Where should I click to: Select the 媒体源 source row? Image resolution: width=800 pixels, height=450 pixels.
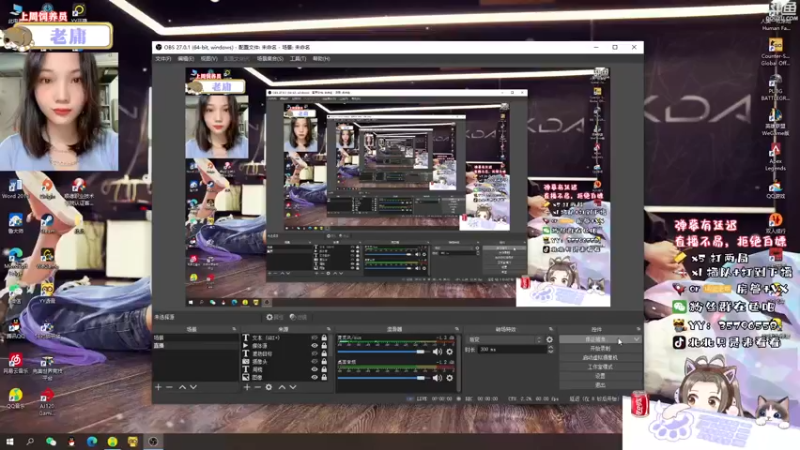click(x=286, y=345)
